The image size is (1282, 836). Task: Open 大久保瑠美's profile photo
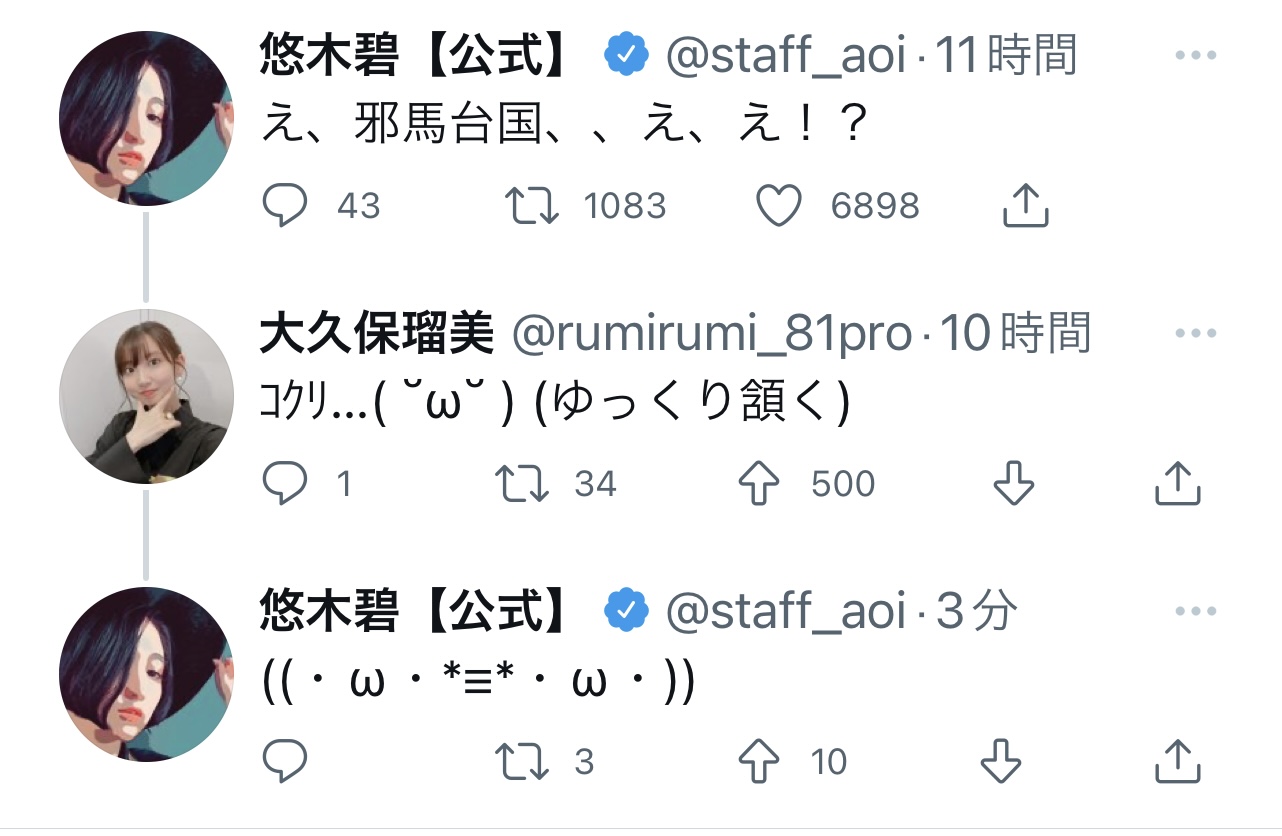[x=146, y=397]
